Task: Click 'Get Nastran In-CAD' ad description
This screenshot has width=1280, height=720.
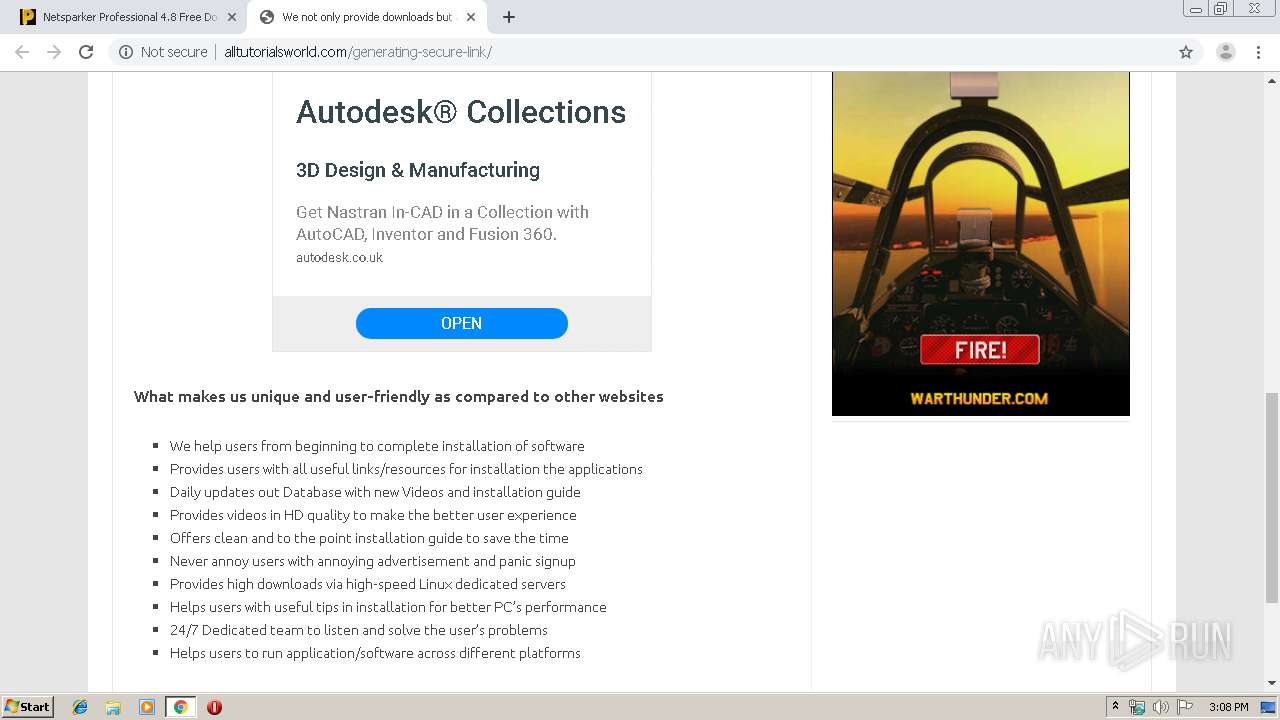Action: click(442, 223)
